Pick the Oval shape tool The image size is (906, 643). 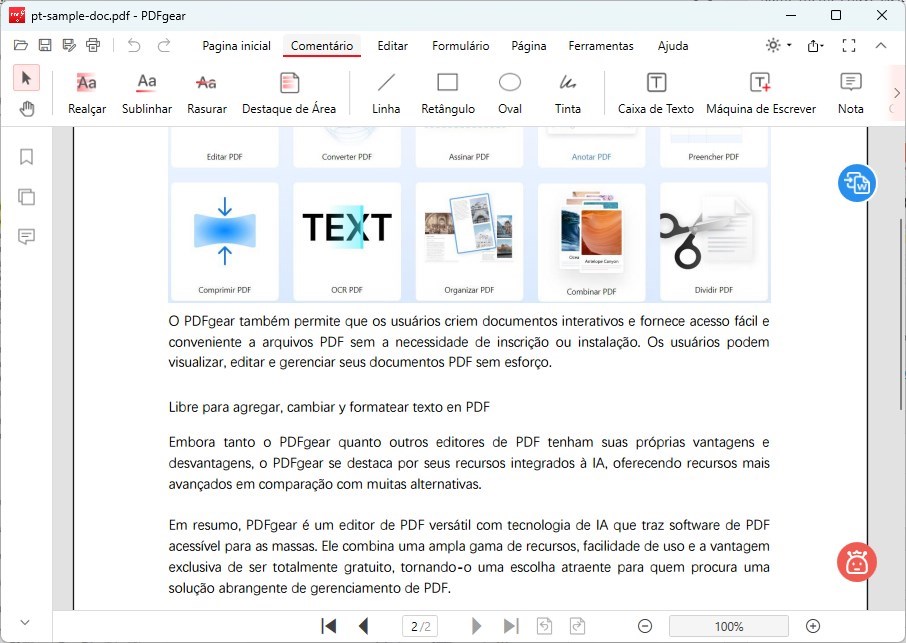point(510,94)
